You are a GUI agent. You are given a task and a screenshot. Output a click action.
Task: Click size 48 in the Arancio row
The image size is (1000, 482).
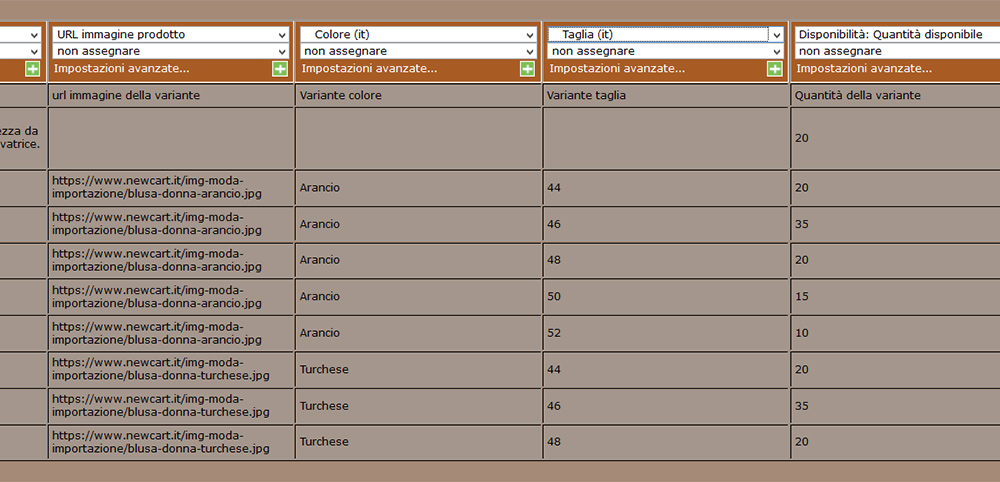pos(554,260)
